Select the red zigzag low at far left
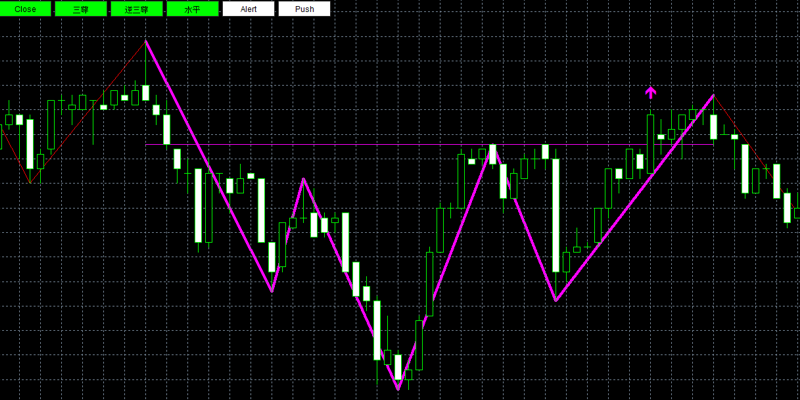Image resolution: width=800 pixels, height=400 pixels. pyautogui.click(x=31, y=183)
